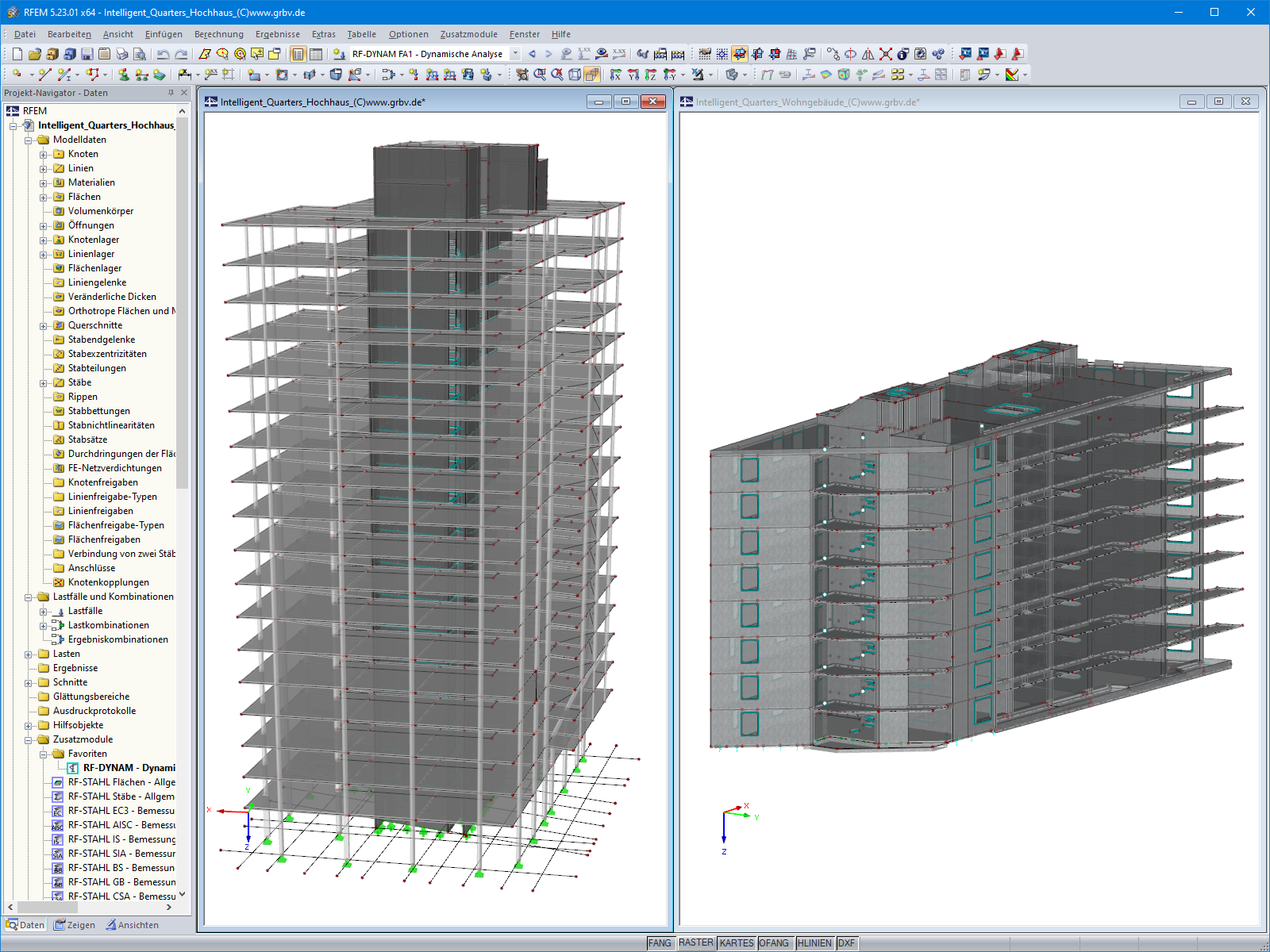Click the new node star icon
The width and height of the screenshot is (1270, 952).
[17, 75]
